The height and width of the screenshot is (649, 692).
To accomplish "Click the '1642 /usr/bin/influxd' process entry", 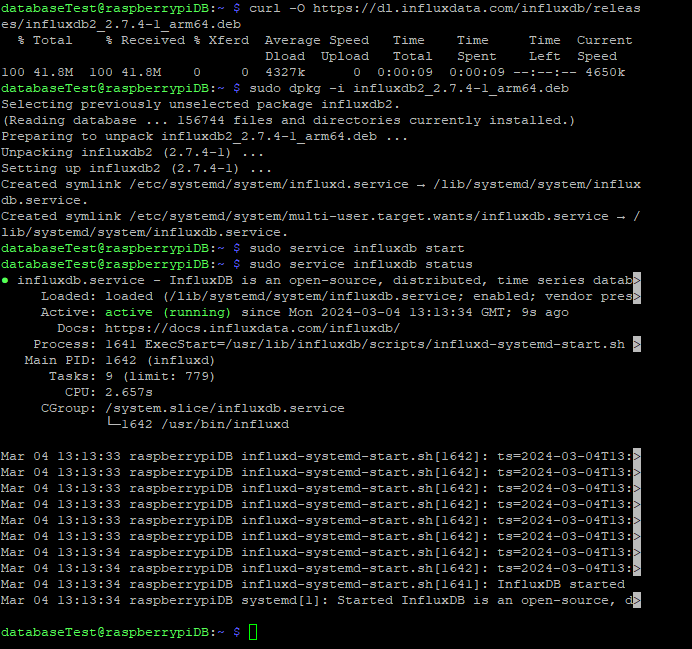I will [x=205, y=424].
